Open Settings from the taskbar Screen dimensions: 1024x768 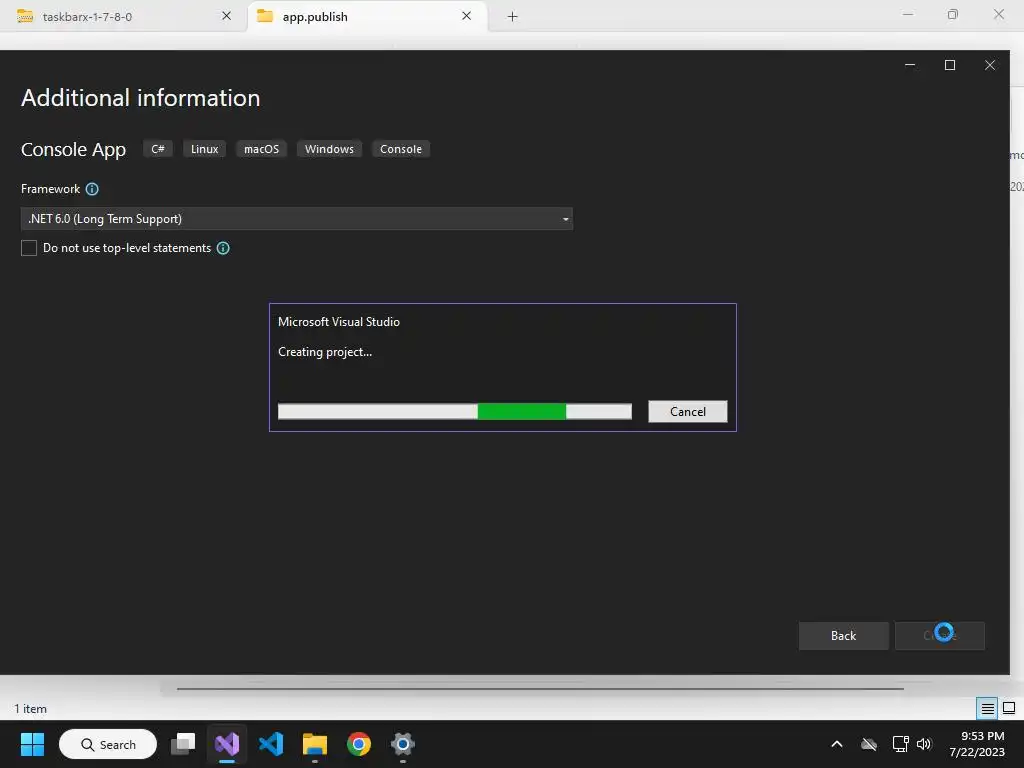tap(402, 744)
